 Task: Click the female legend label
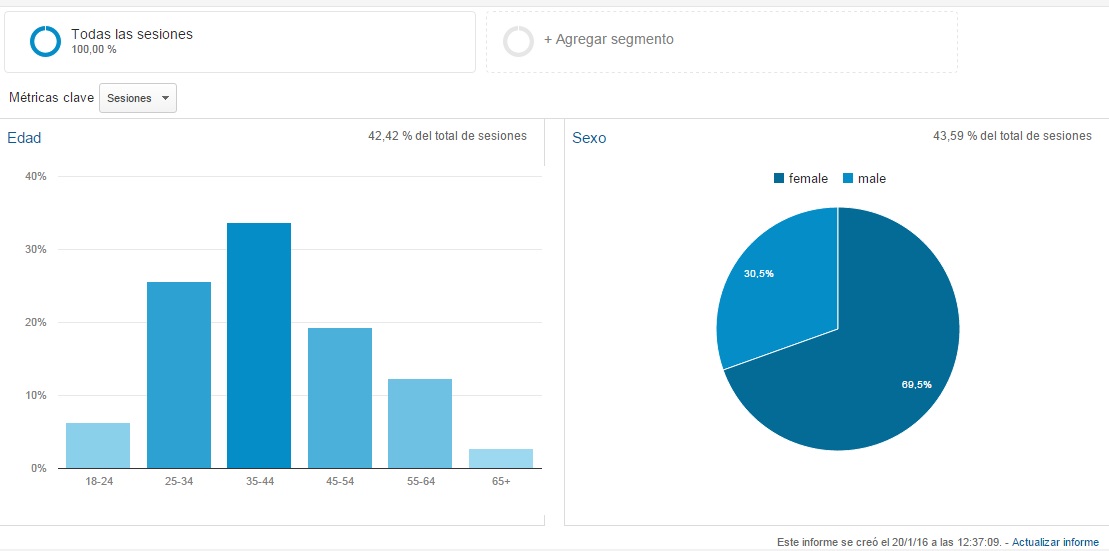click(x=808, y=179)
